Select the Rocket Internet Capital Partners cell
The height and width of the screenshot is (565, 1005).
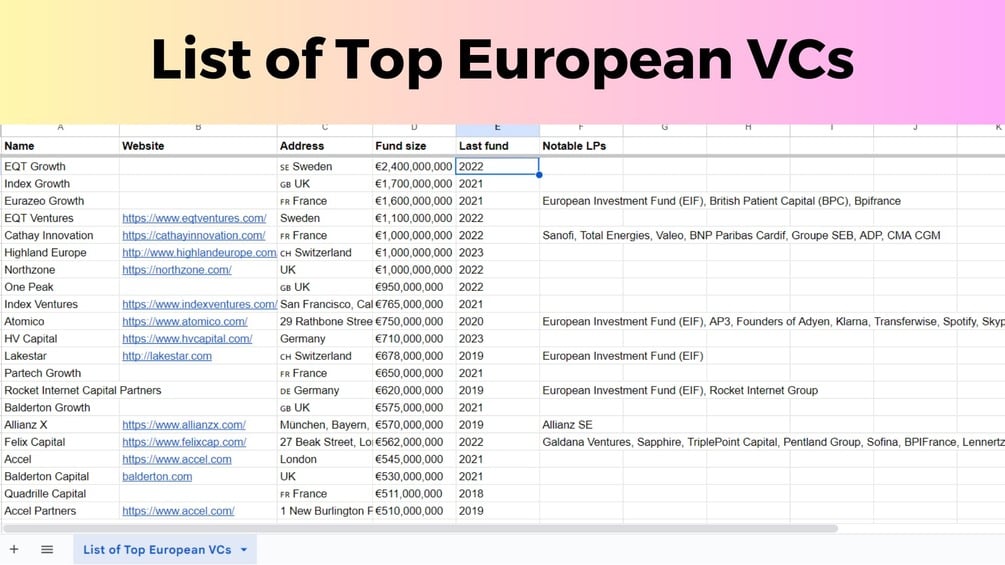(x=83, y=391)
